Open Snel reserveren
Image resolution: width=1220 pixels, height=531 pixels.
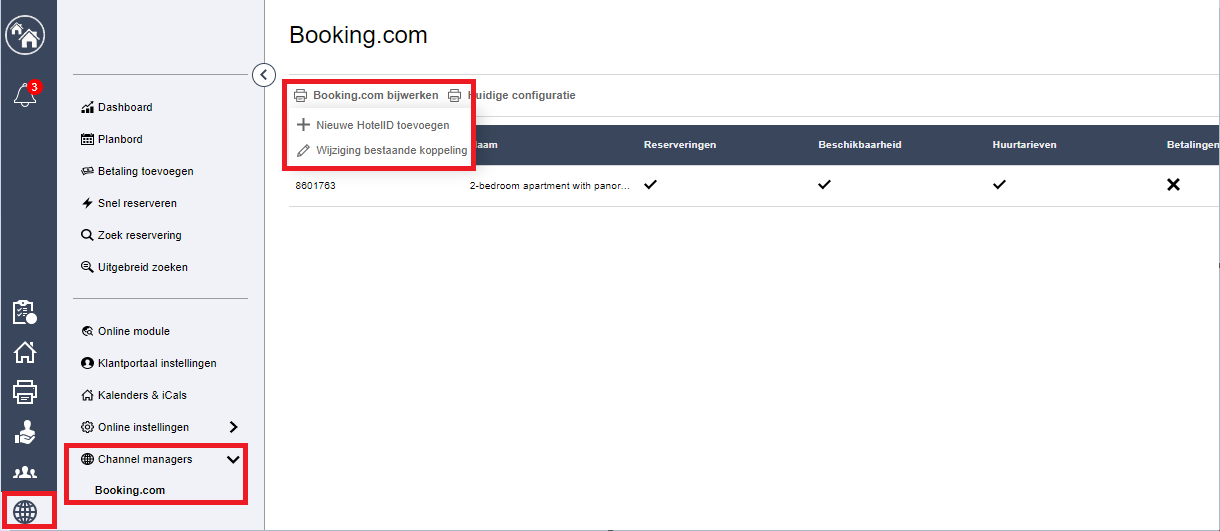(129, 203)
